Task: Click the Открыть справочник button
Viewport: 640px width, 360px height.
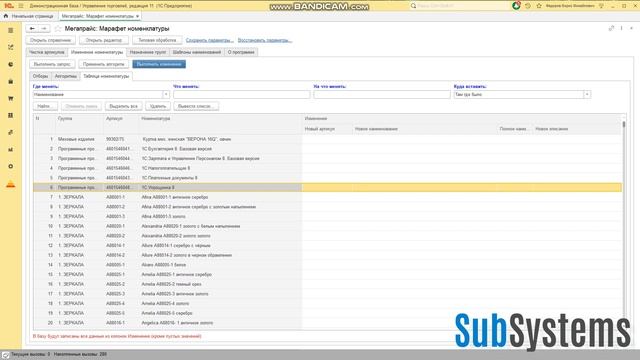Action: coord(51,40)
